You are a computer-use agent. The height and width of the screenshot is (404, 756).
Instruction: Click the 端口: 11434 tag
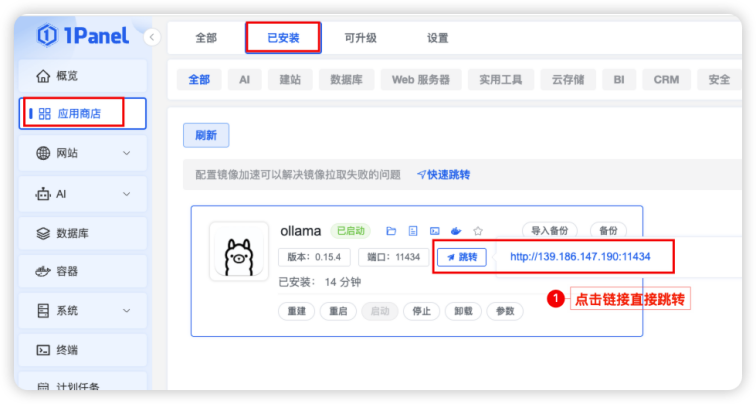(x=393, y=257)
